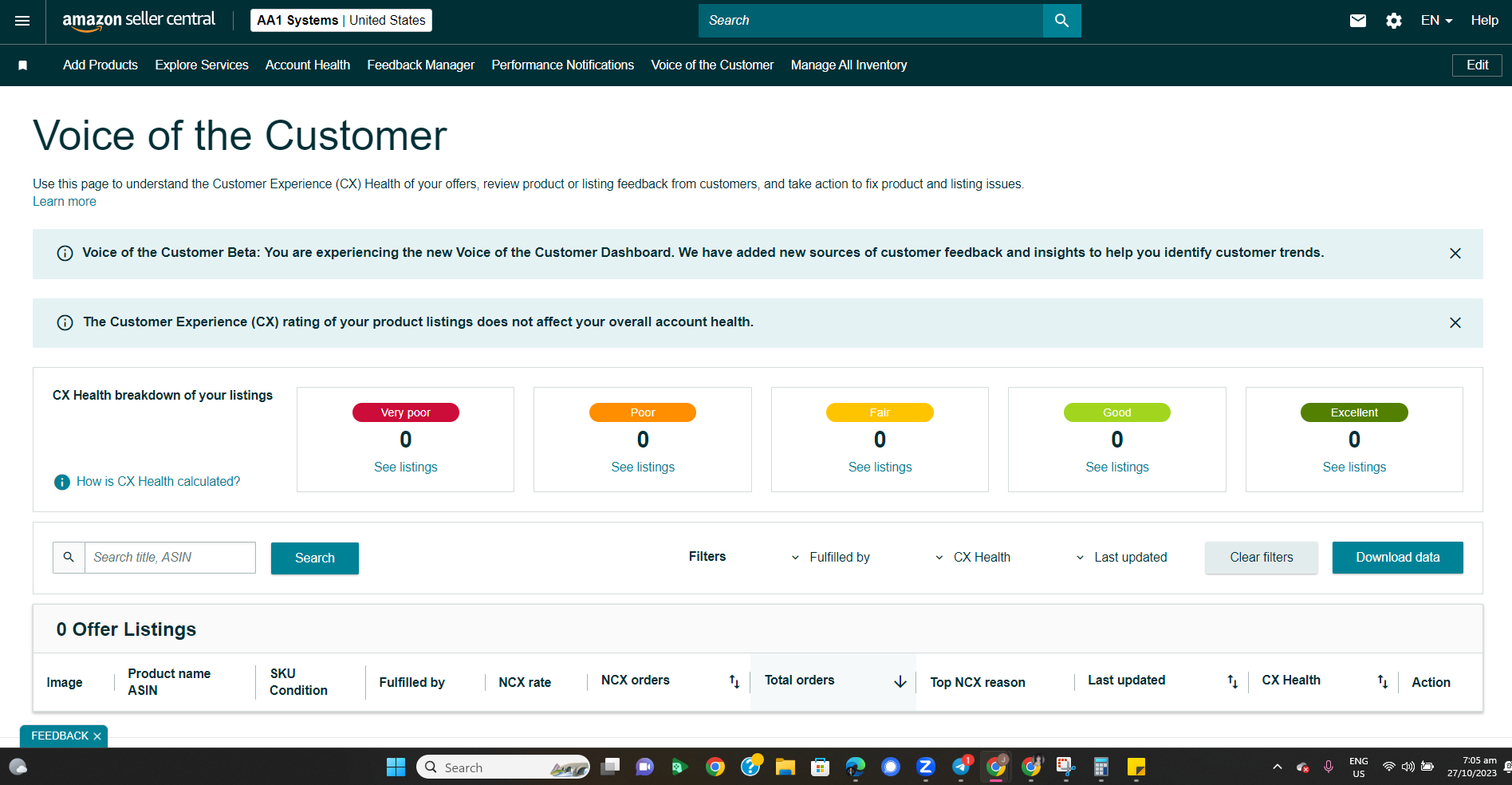Open How is CX Health calculated link
Viewport: 1512px width, 785px height.
(x=158, y=482)
